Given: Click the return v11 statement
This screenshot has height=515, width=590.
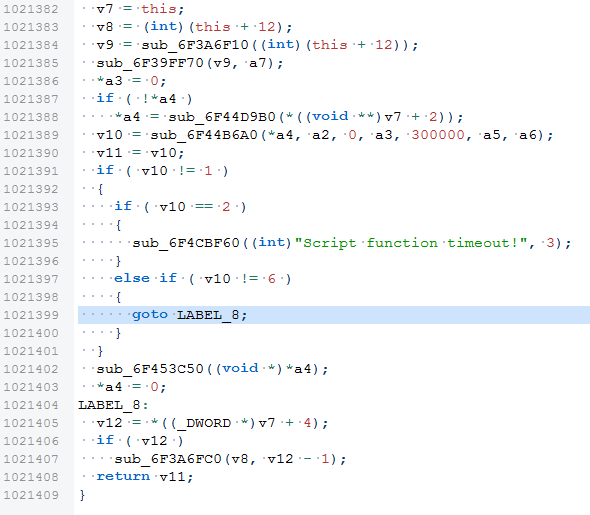Looking at the screenshot, I should click(145, 477).
